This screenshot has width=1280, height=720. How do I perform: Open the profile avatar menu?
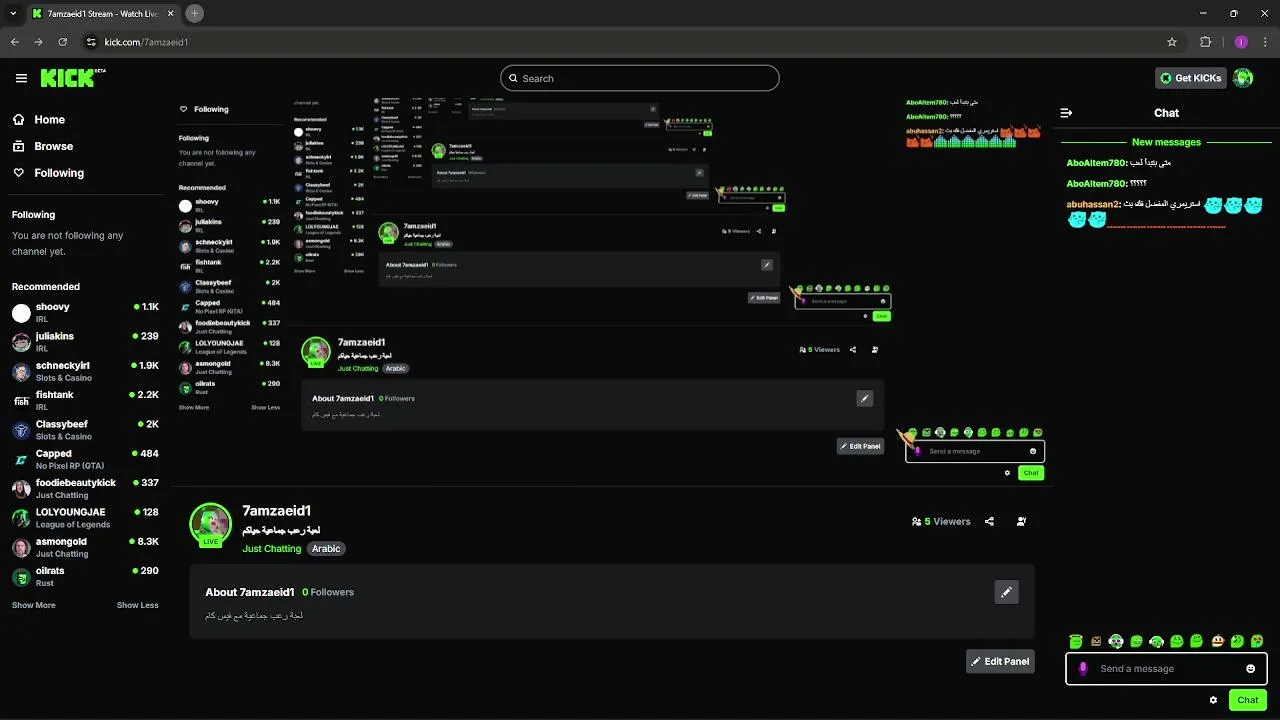(x=1242, y=78)
